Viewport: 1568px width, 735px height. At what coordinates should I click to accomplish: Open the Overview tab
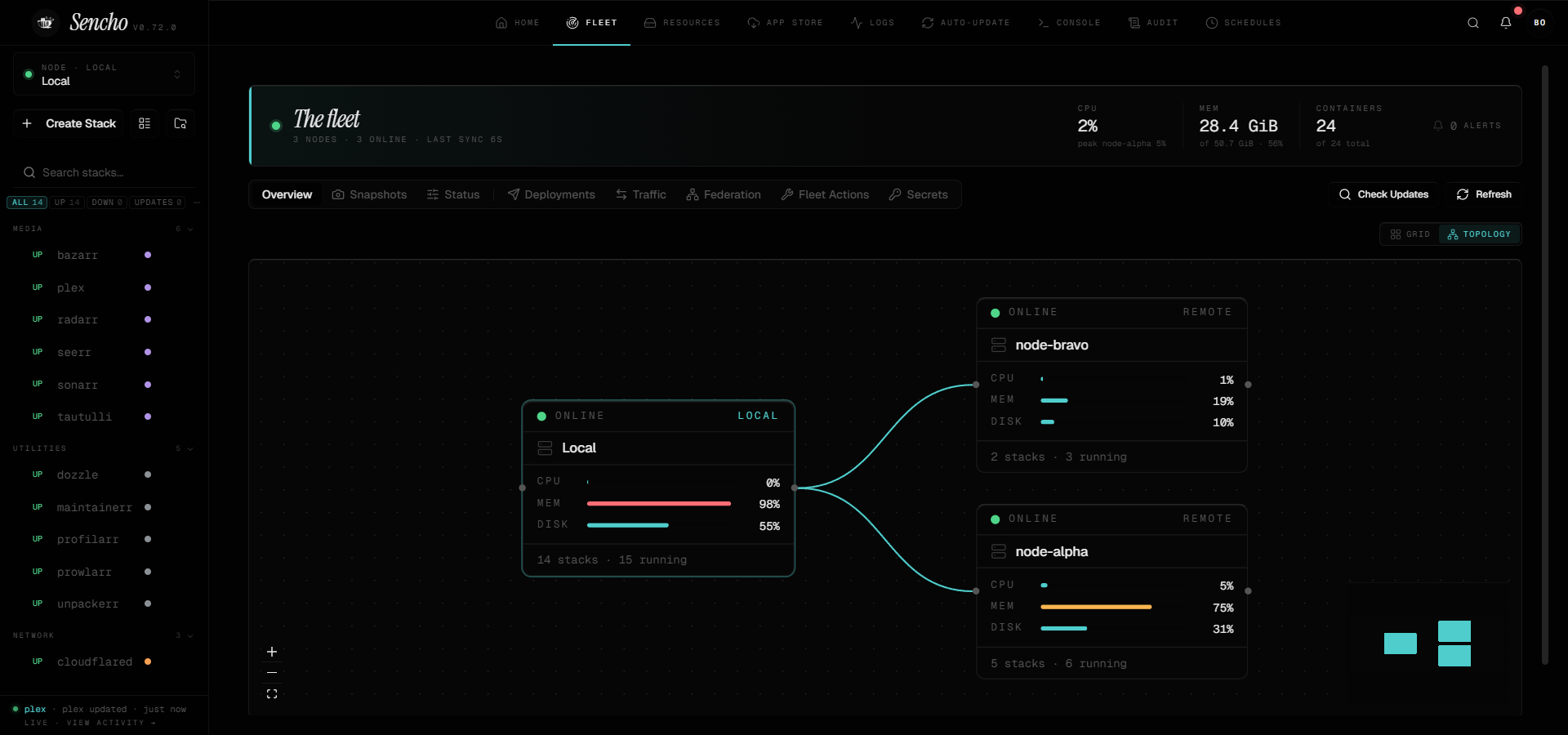point(287,194)
